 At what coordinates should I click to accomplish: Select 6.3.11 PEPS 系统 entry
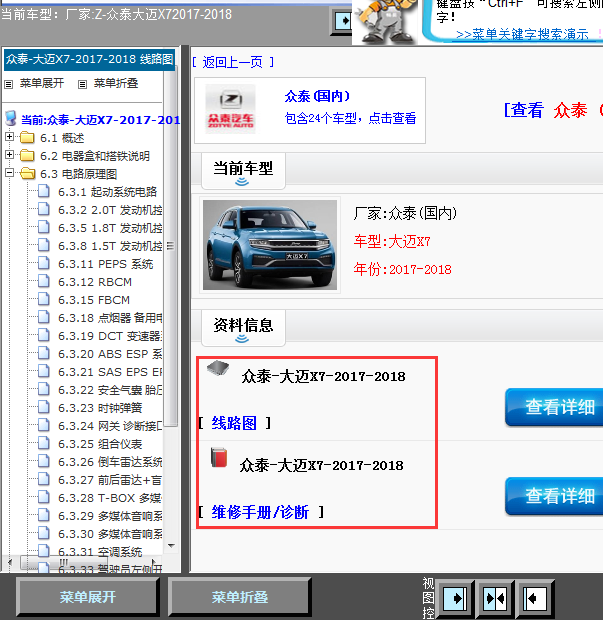106,264
